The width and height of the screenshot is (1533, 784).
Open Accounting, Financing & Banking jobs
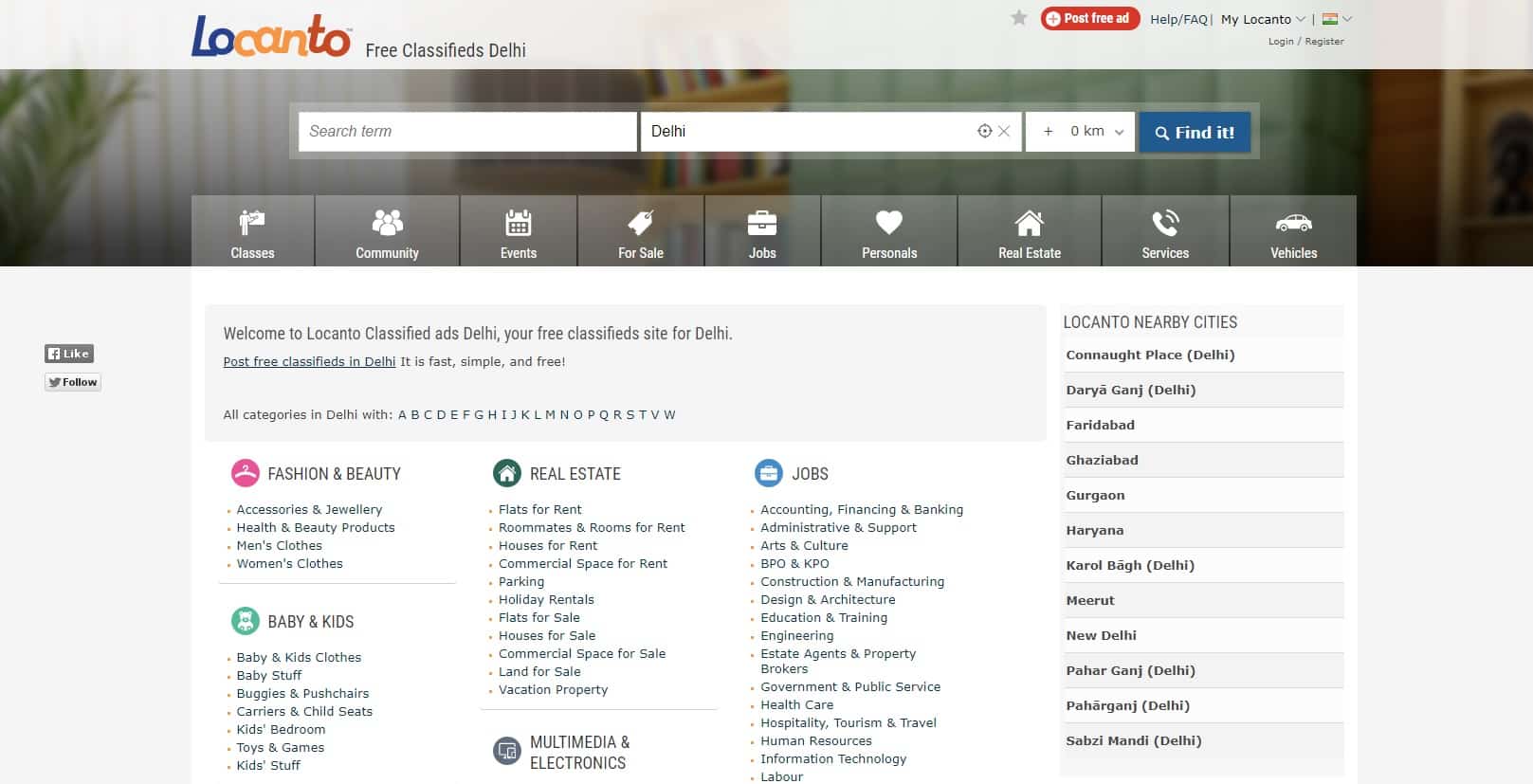tap(862, 509)
